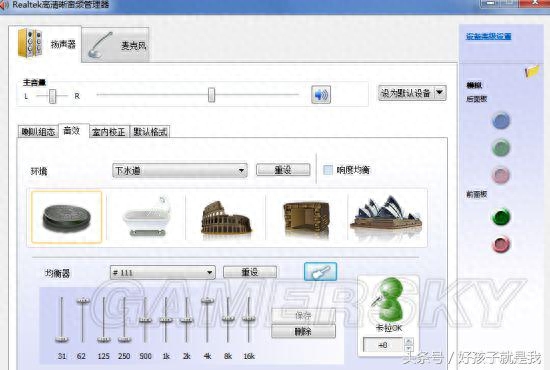Adjust the 1k equalizer slider
Viewport: 550px width, 370px height.
(166, 320)
